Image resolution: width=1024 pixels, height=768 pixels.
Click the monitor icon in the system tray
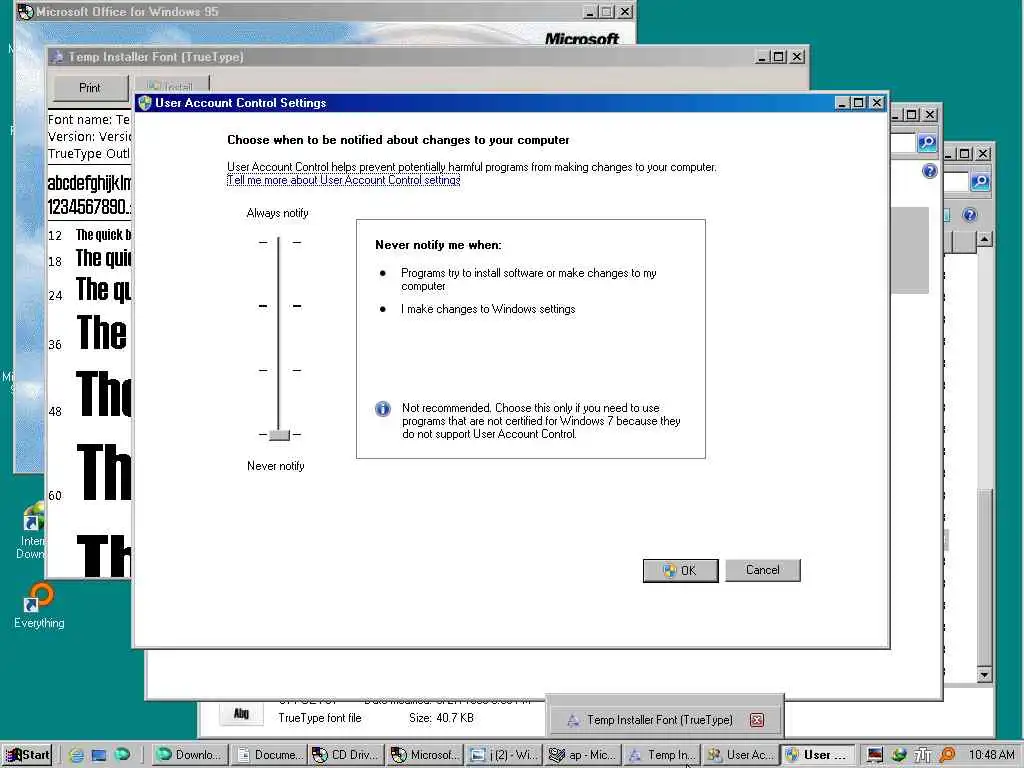[875, 755]
